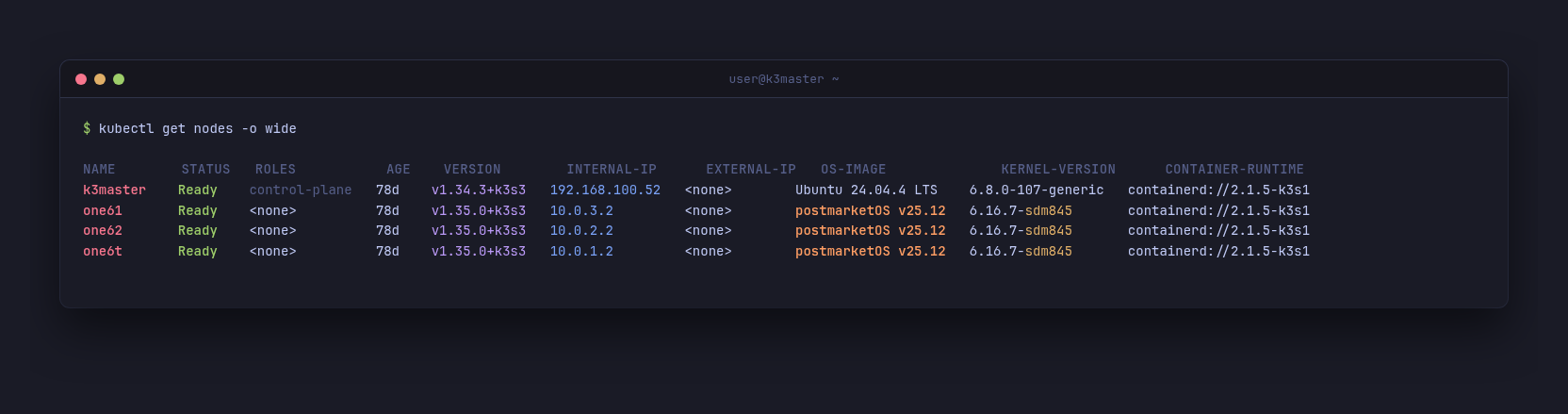Click age '78d' in k3master row

[387, 190]
